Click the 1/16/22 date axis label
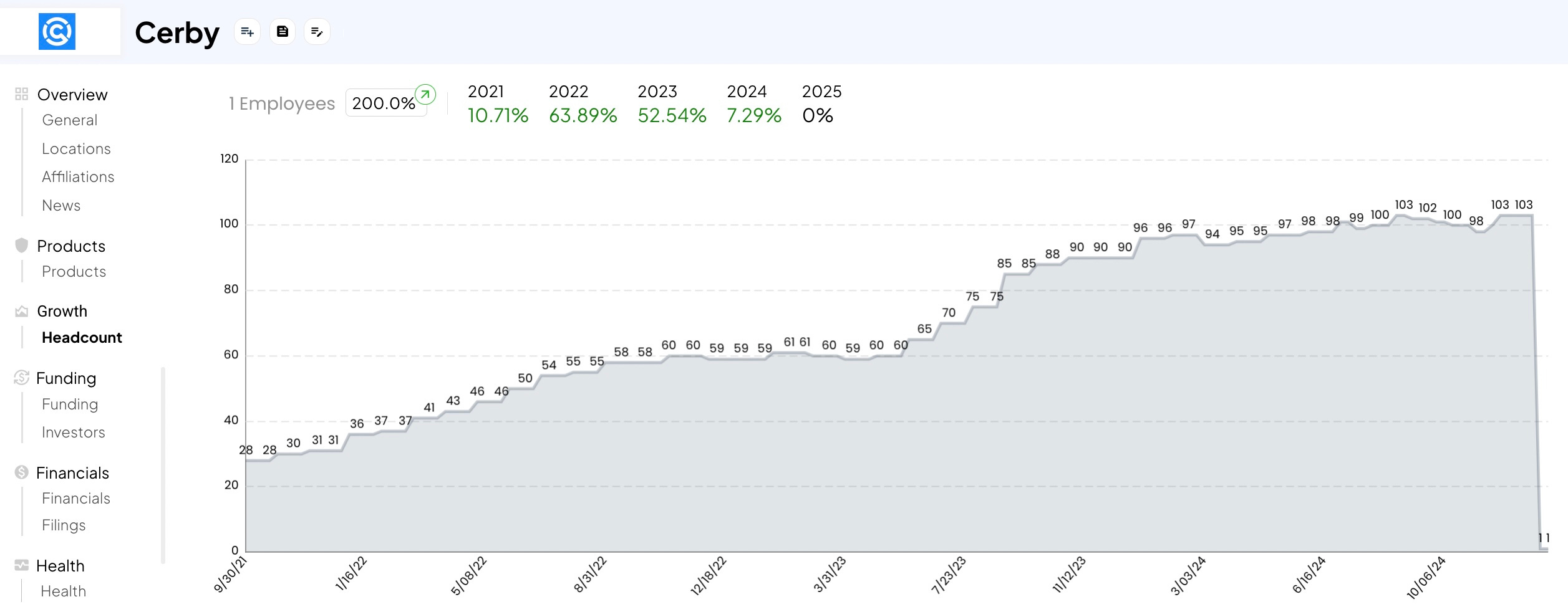 tap(352, 574)
